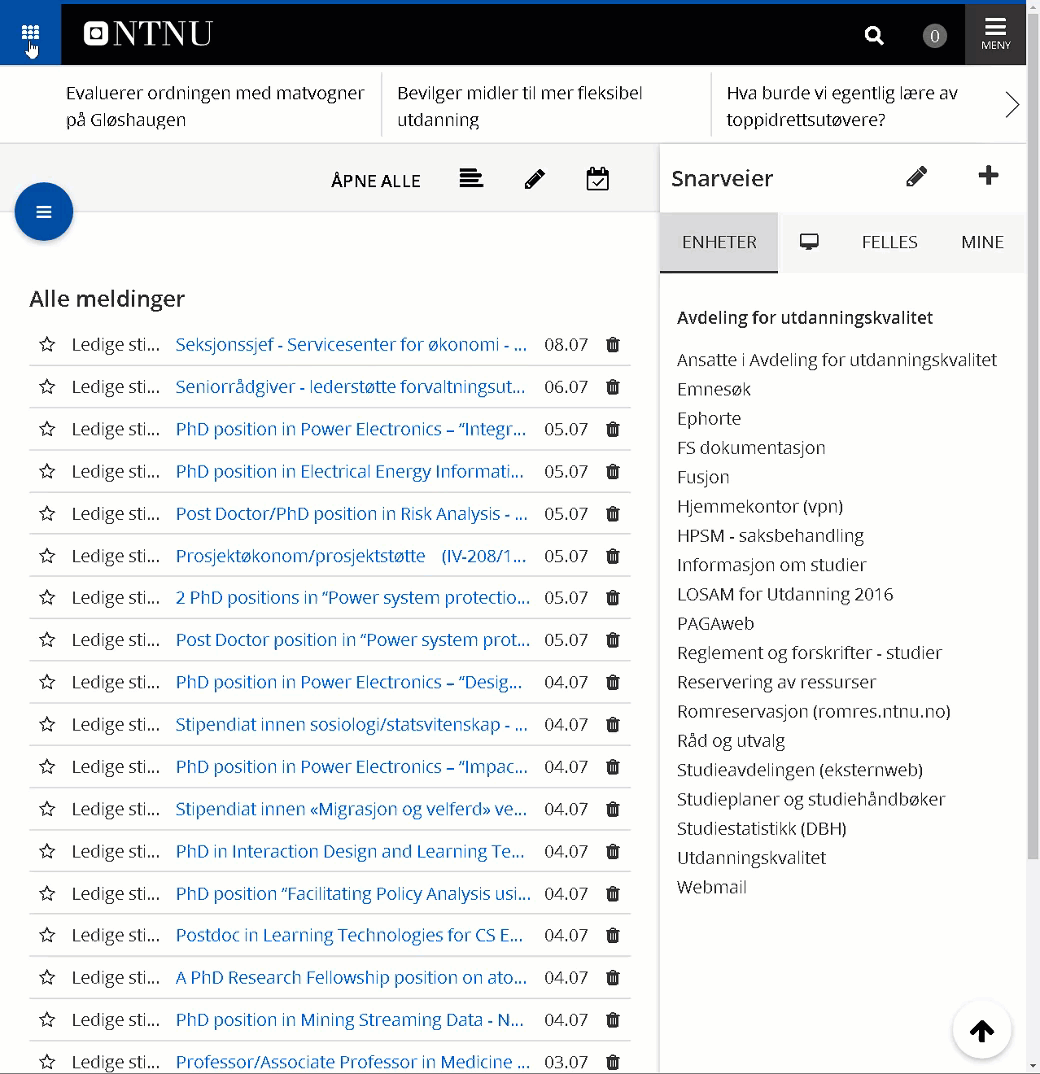1040x1074 pixels.
Task: Delete the PhD in Mining Streaming Data message
Action: pos(612,1020)
